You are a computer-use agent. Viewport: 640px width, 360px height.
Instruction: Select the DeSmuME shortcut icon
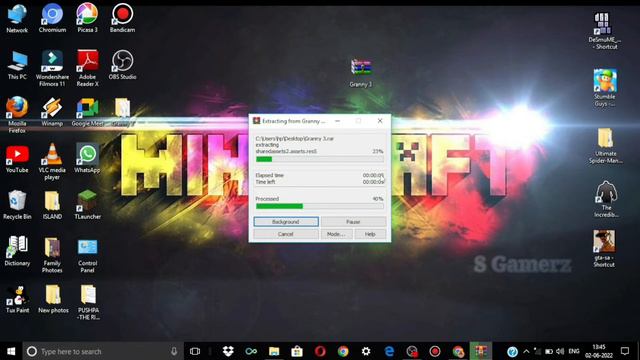(604, 31)
